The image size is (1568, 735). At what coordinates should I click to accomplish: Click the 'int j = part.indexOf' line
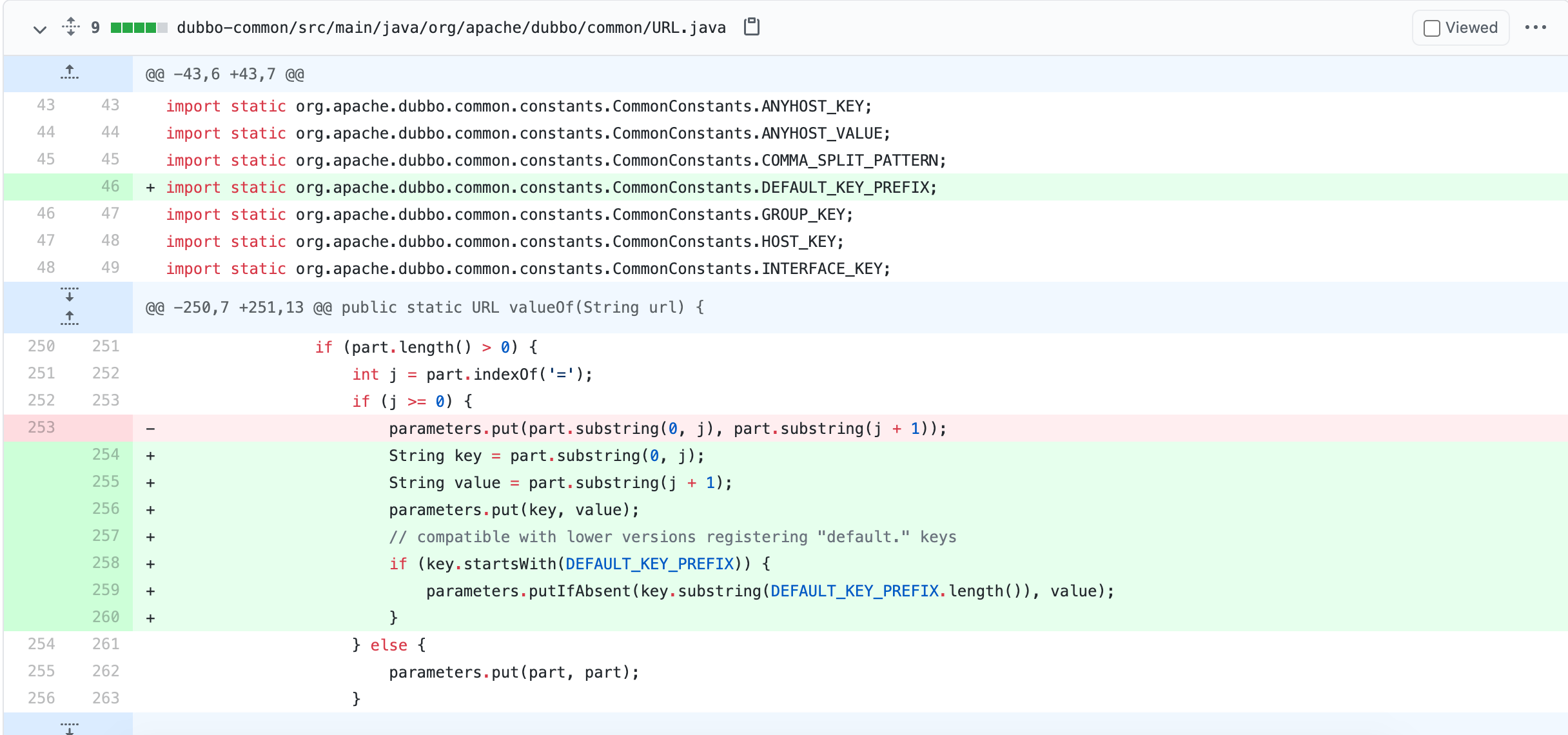[472, 375]
